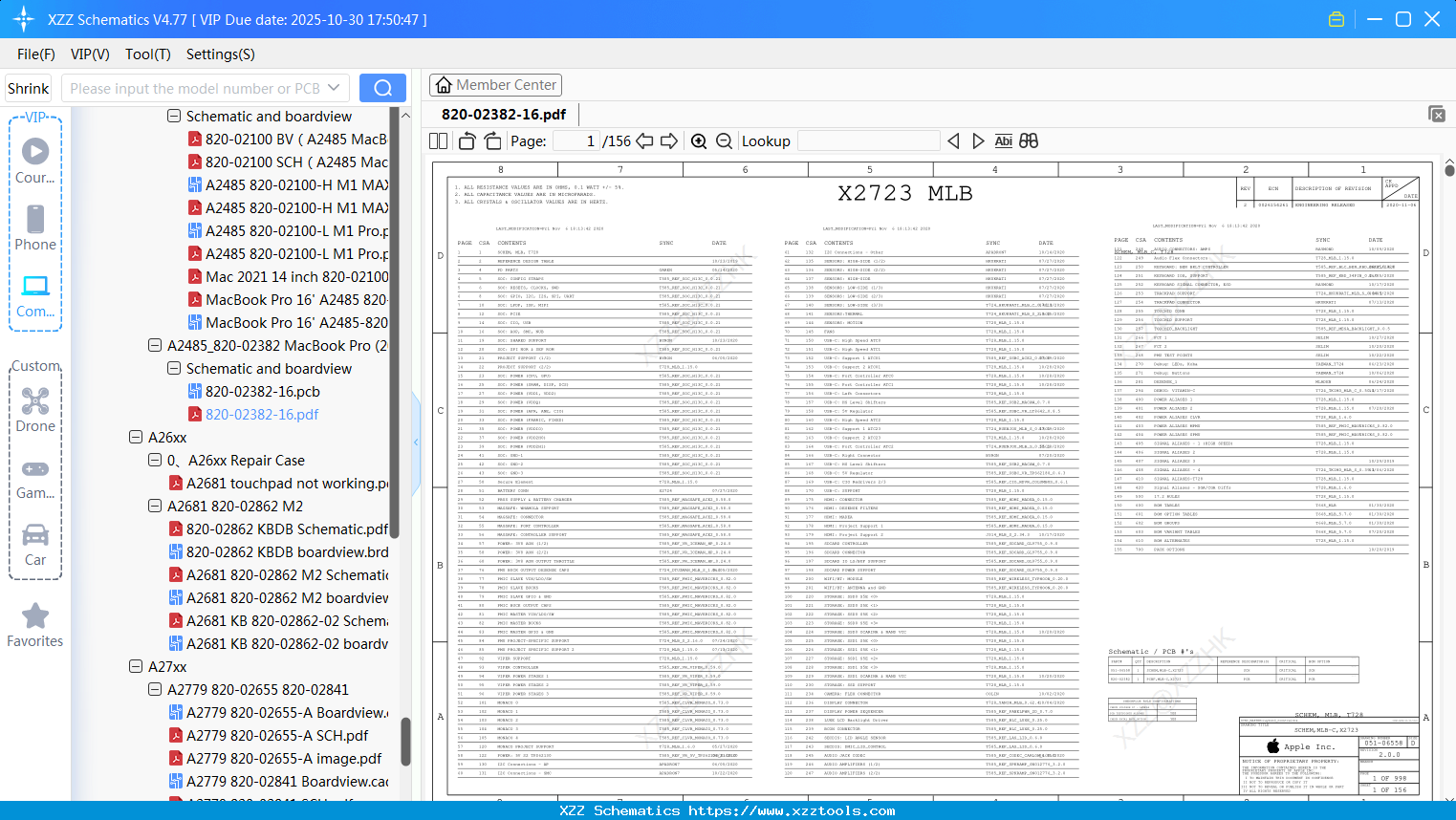The image size is (1456, 820).
Task: Open the model search dropdown arrow
Action: [x=334, y=88]
